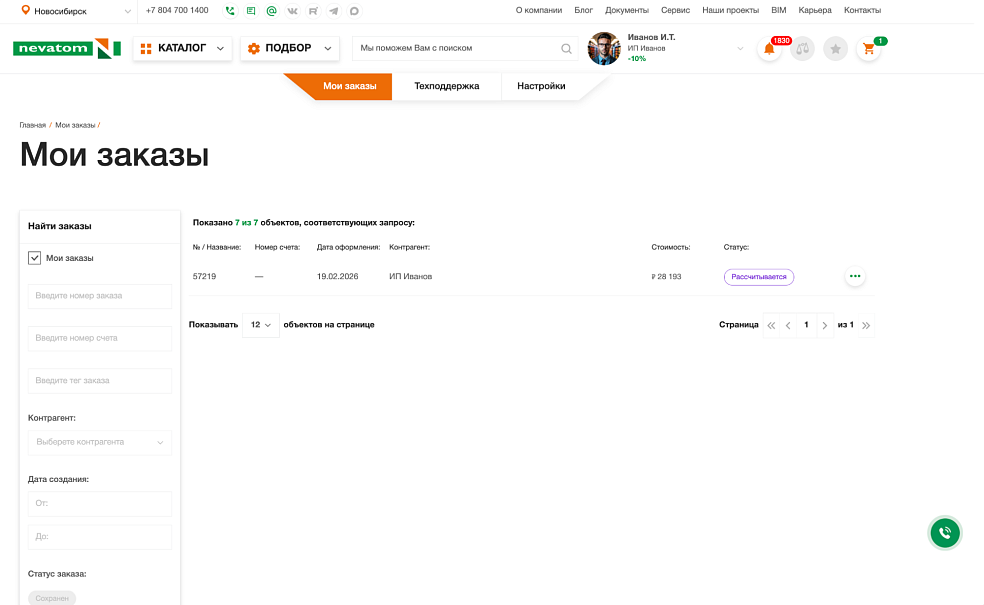984x605 pixels.
Task: Click the floating green call-back phone button
Action: pyautogui.click(x=944, y=533)
